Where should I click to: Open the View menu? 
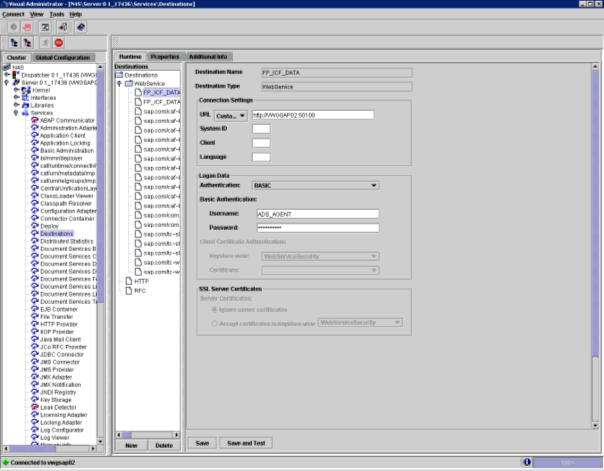point(37,14)
